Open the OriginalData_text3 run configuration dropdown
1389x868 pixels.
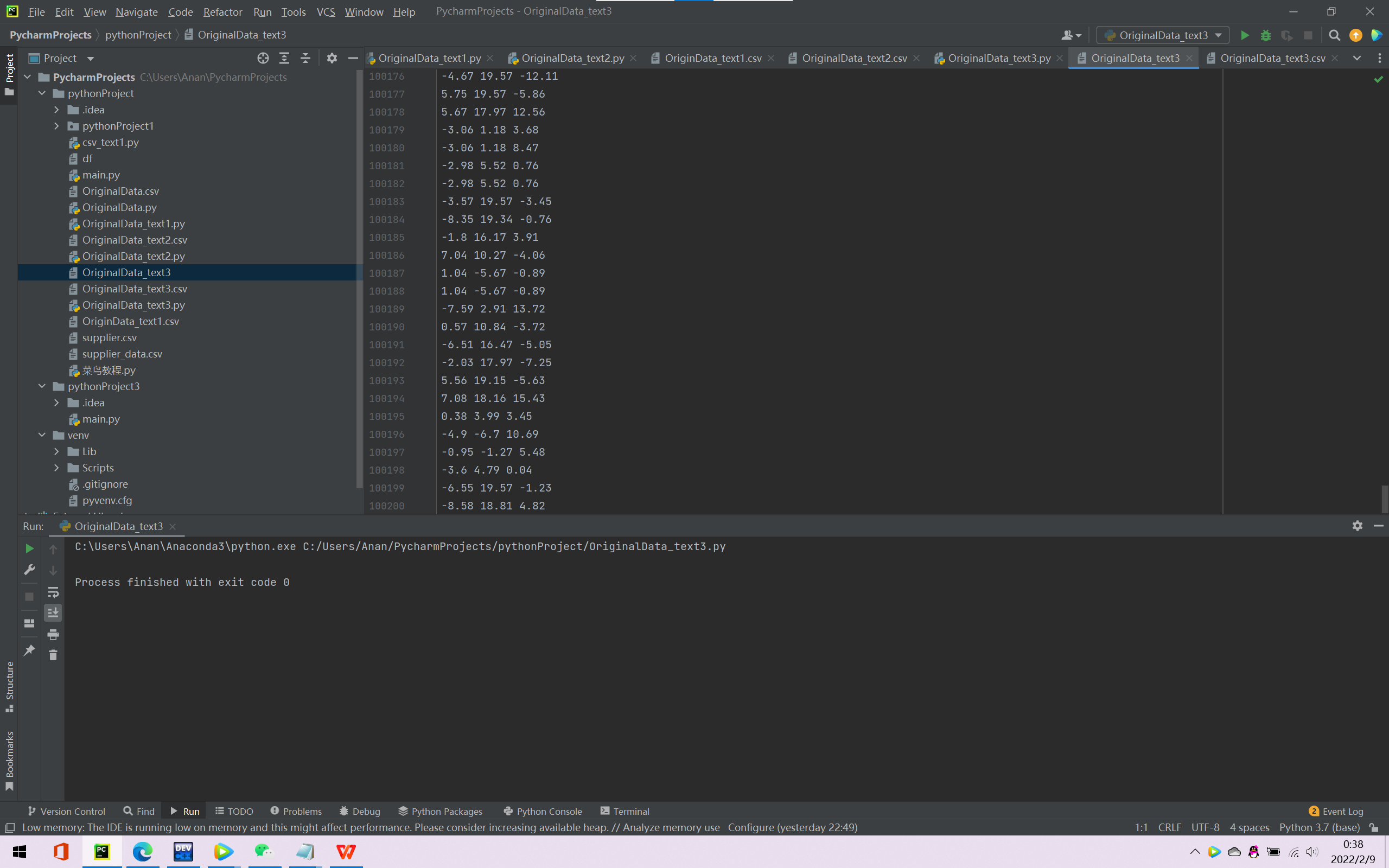pyautogui.click(x=1163, y=36)
